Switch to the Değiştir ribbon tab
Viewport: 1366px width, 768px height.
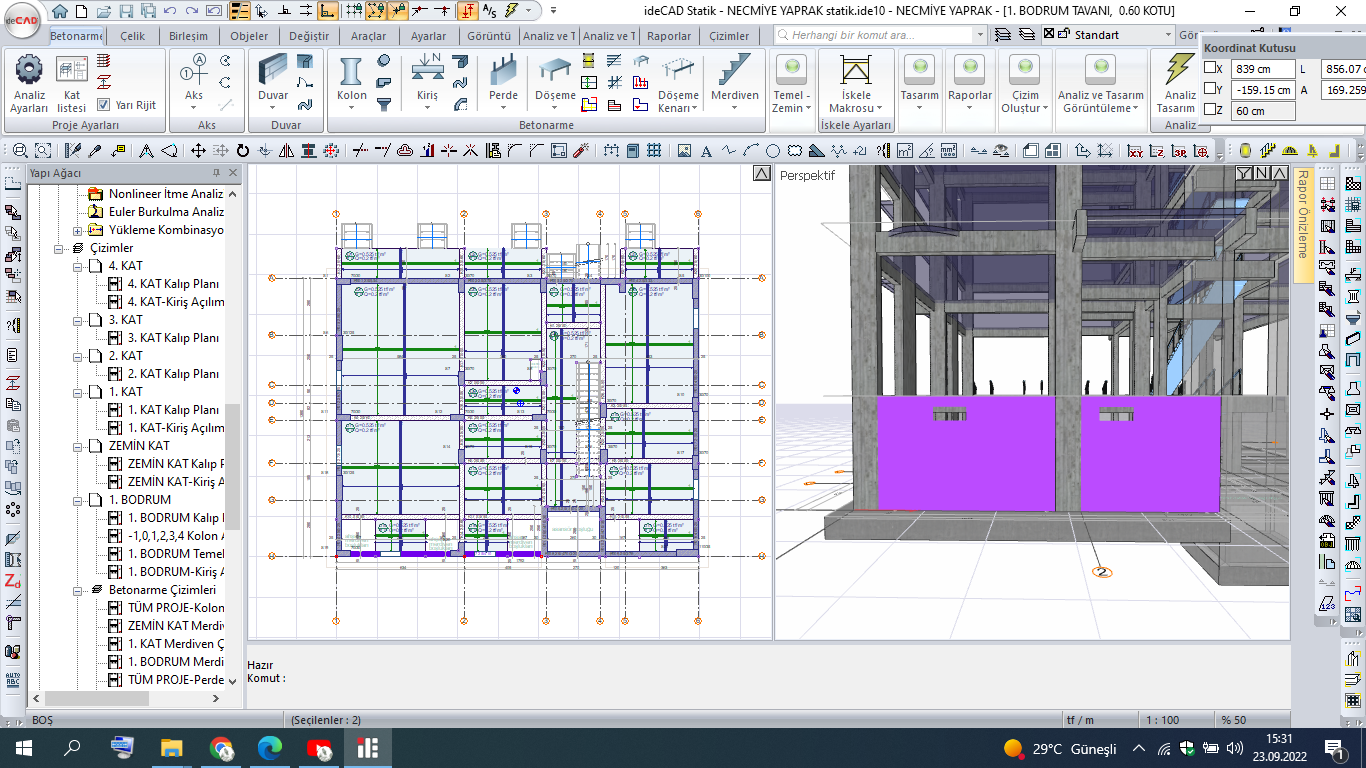point(309,35)
